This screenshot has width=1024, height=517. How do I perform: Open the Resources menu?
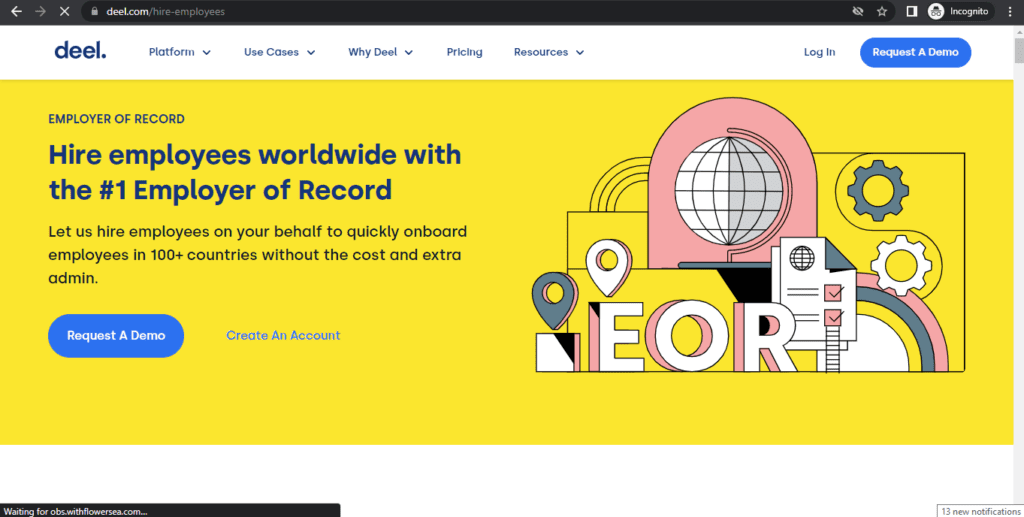pos(549,52)
